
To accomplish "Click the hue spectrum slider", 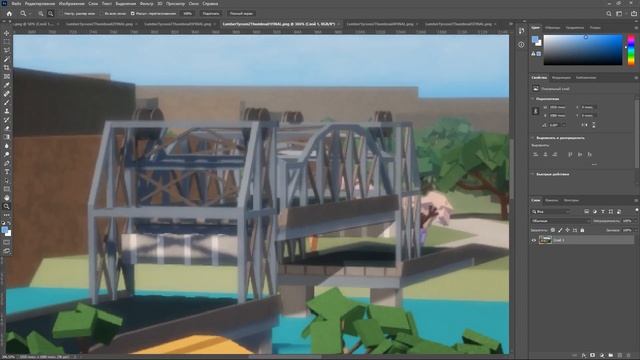I will click(631, 50).
